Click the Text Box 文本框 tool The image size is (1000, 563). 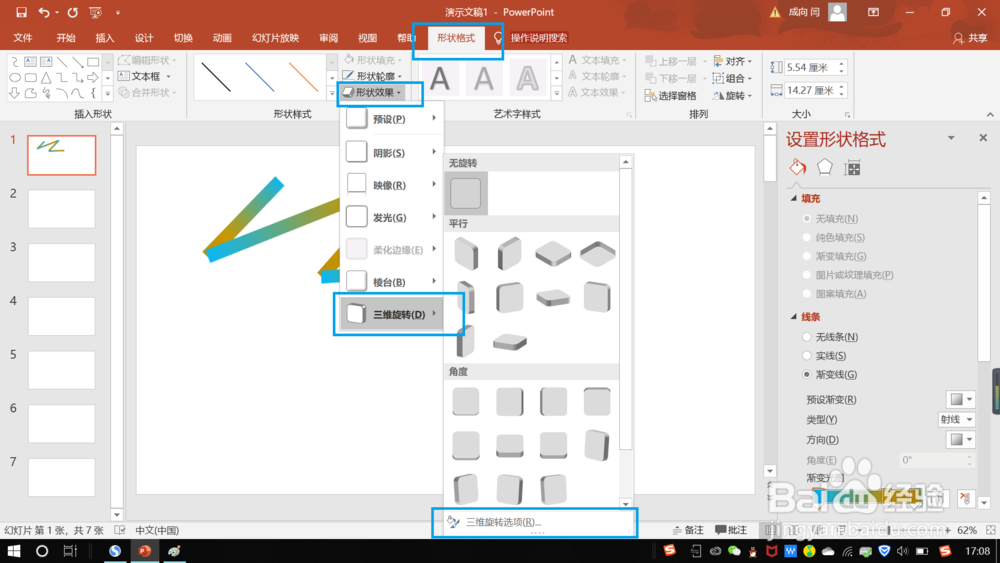coord(145,77)
